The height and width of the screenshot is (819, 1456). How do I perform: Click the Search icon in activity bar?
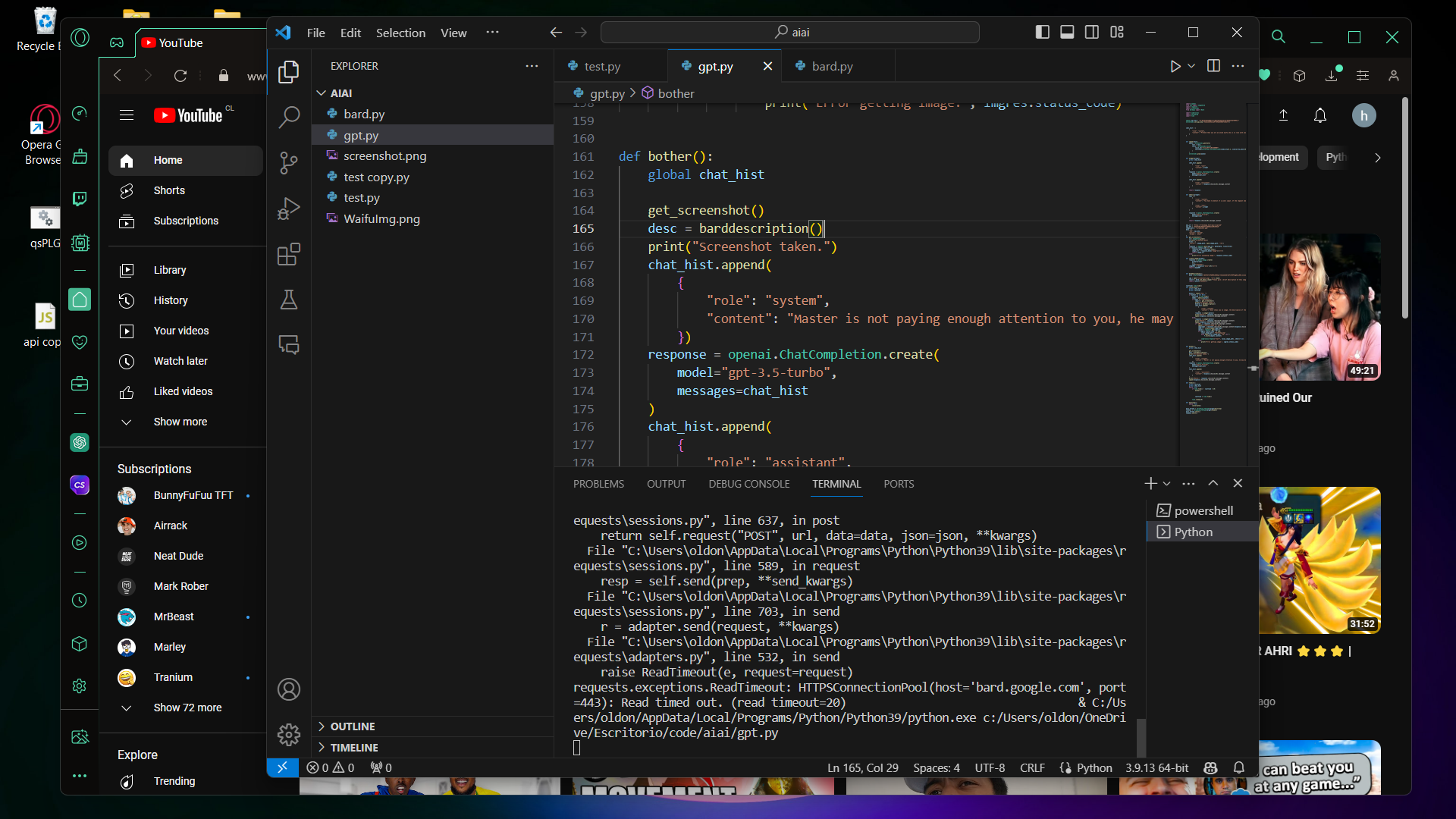pyautogui.click(x=289, y=118)
